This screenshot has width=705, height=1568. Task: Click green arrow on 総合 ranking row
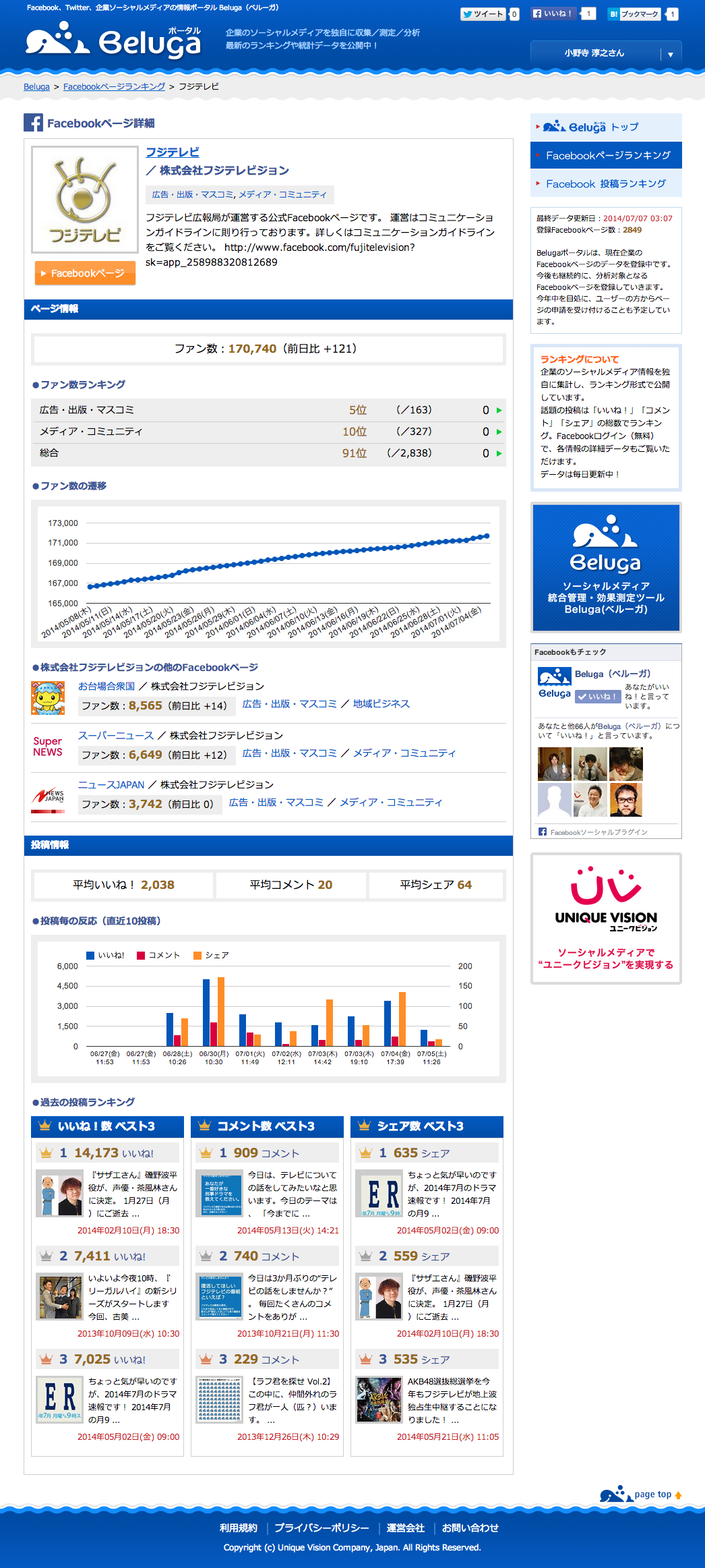pos(499,453)
